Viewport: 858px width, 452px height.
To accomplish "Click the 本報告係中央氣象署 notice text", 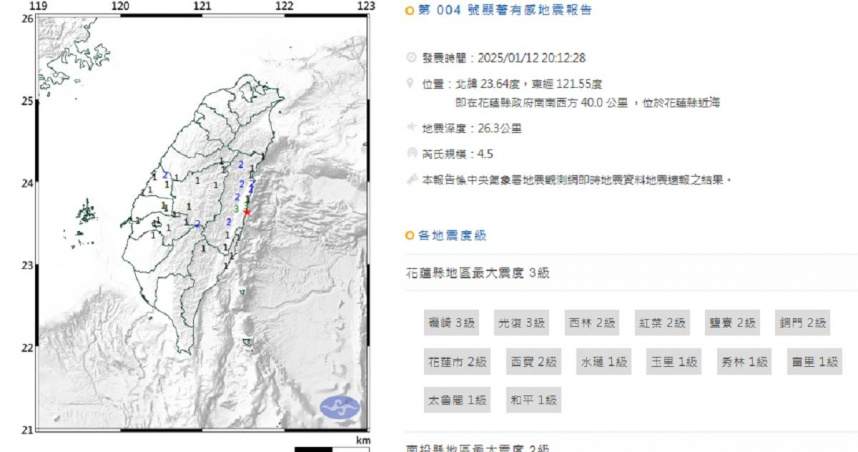I will (577, 180).
